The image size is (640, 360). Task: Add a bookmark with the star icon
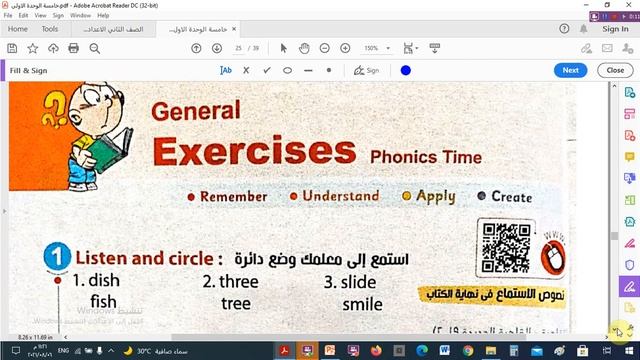click(x=33, y=48)
